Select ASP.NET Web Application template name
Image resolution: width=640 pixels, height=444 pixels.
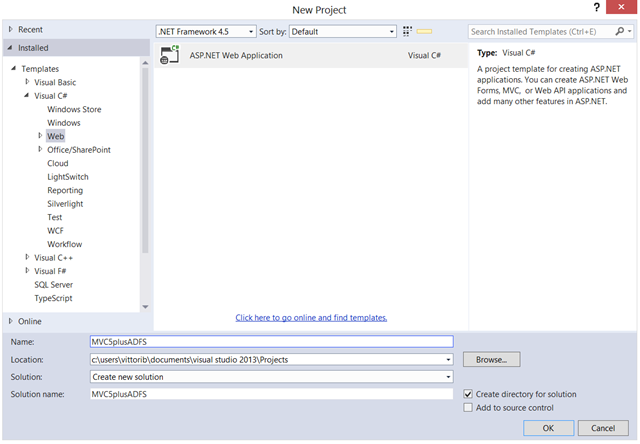click(x=236, y=56)
